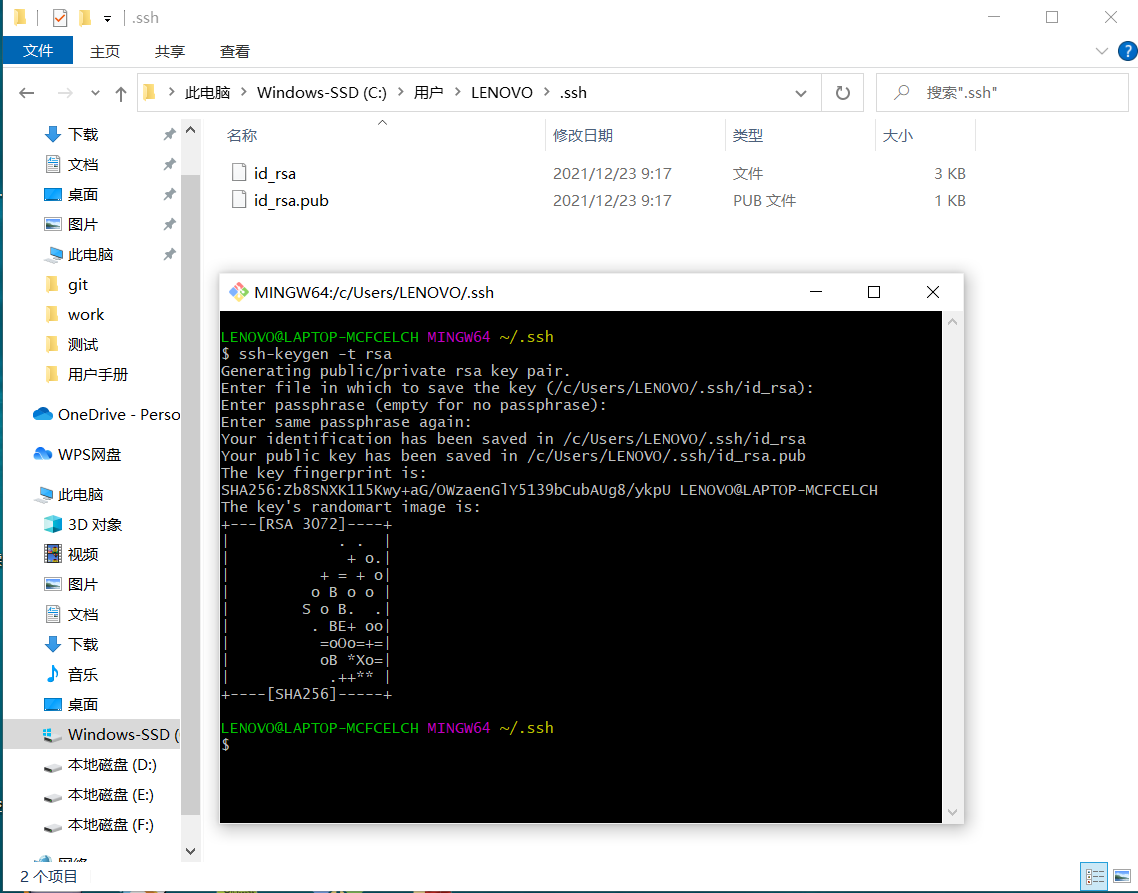Click terminal scrollbar up arrow
Screen dimensions: 1138x893
point(952,322)
